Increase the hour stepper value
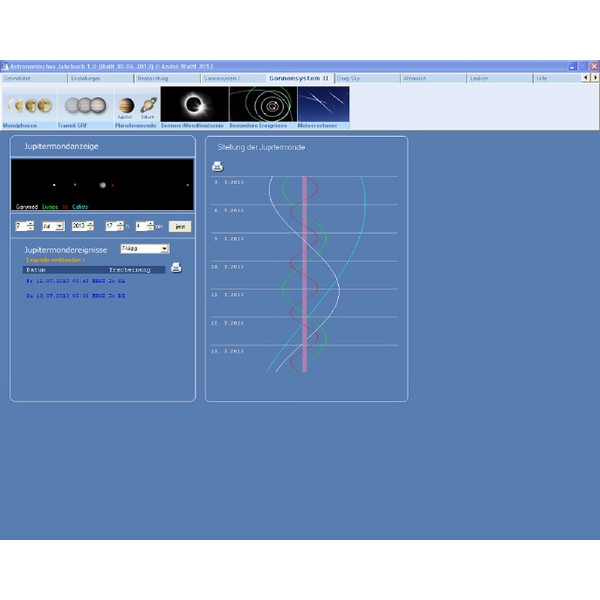600x600 pixels. click(x=121, y=224)
